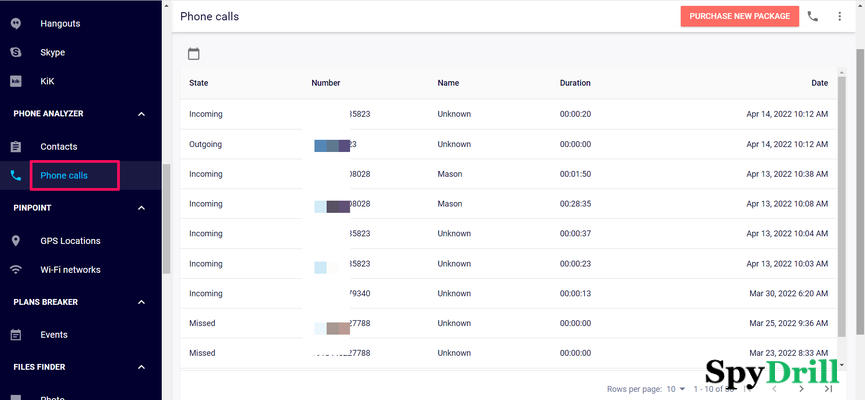Go to the next page of calls
This screenshot has width=865, height=400.
tap(800, 389)
